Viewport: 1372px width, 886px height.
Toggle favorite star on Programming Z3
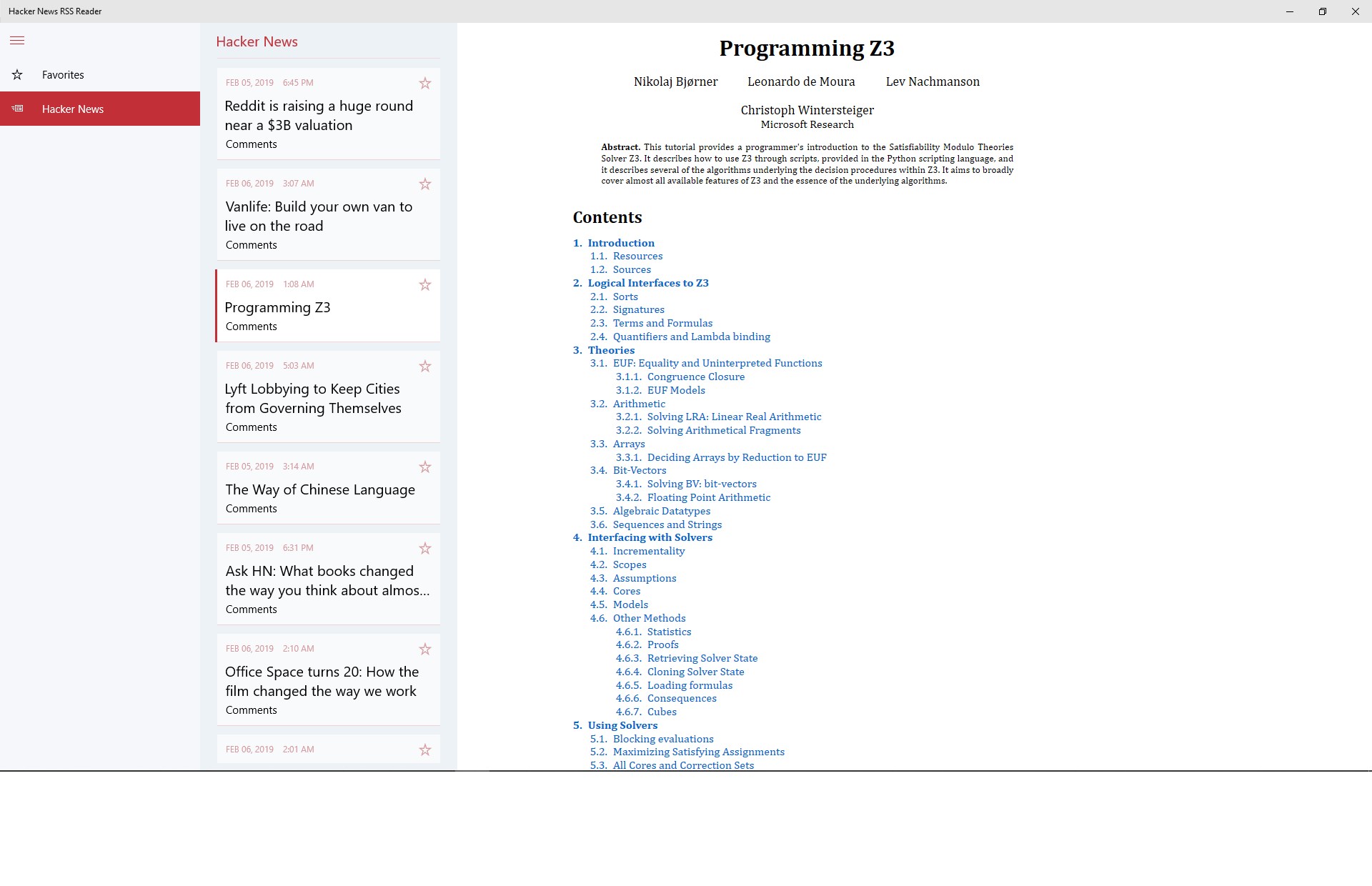click(425, 285)
